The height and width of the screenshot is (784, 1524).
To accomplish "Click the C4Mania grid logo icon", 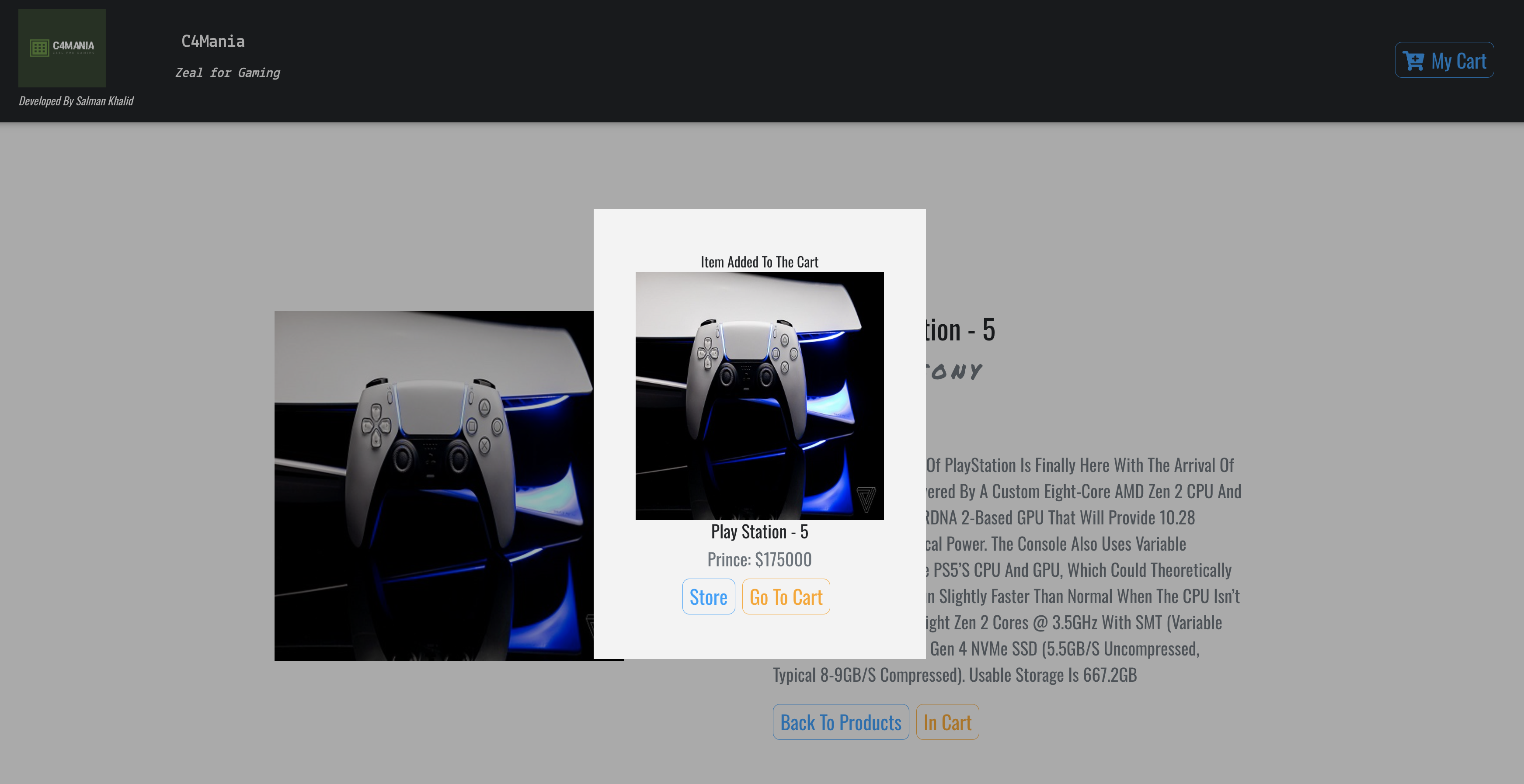I will 40,47.
